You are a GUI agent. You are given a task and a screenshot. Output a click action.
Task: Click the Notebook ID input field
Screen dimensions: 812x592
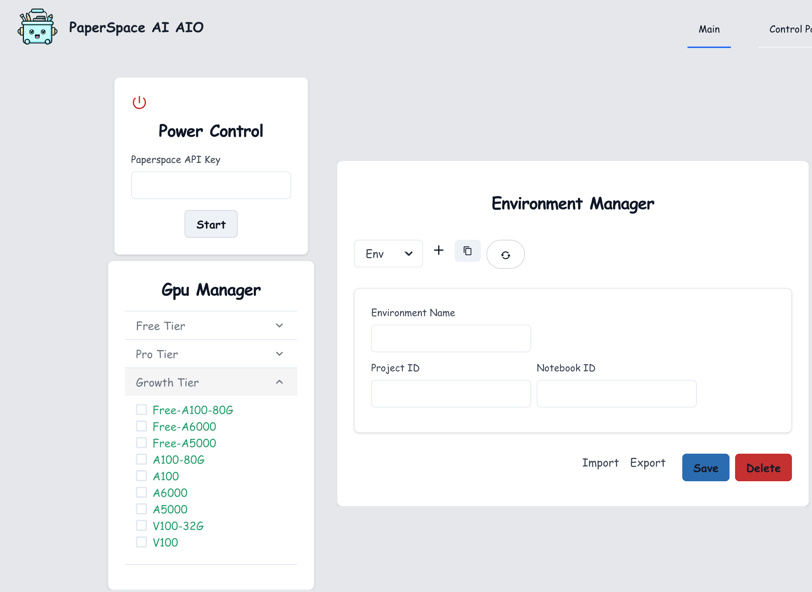(616, 394)
